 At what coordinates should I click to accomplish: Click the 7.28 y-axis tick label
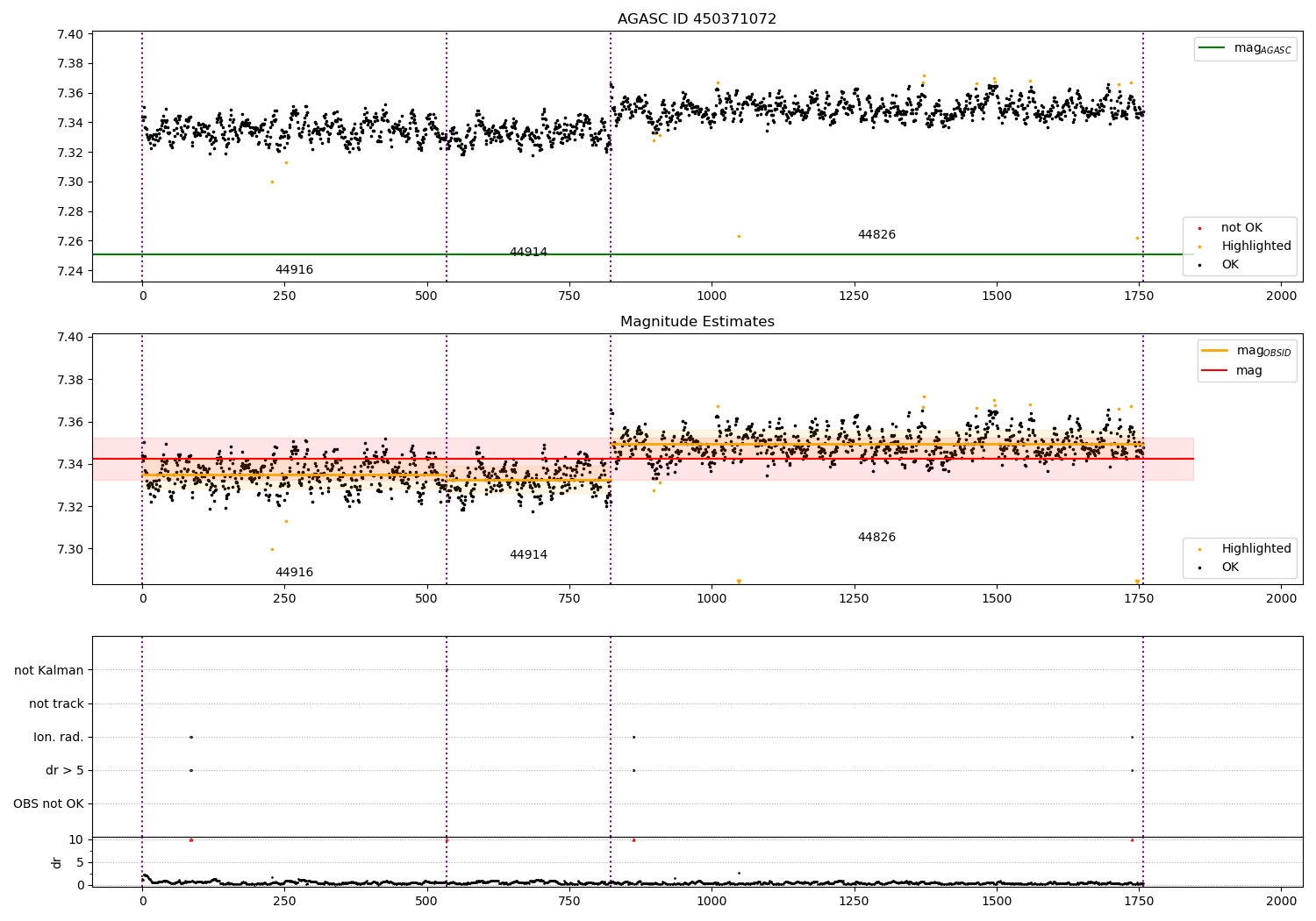pyautogui.click(x=70, y=211)
